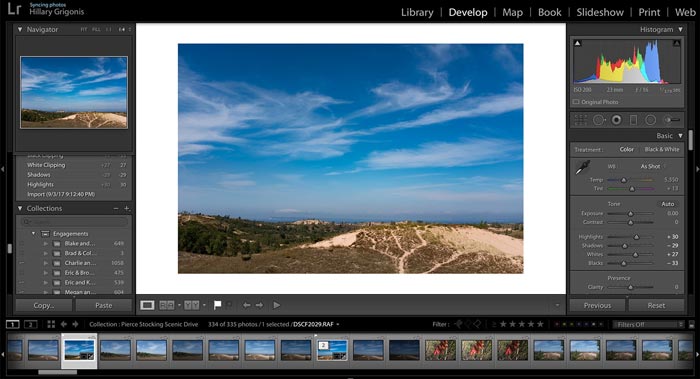This screenshot has width=700, height=379.
Task: Switch to Before/After side-by-side view
Action: point(167,305)
